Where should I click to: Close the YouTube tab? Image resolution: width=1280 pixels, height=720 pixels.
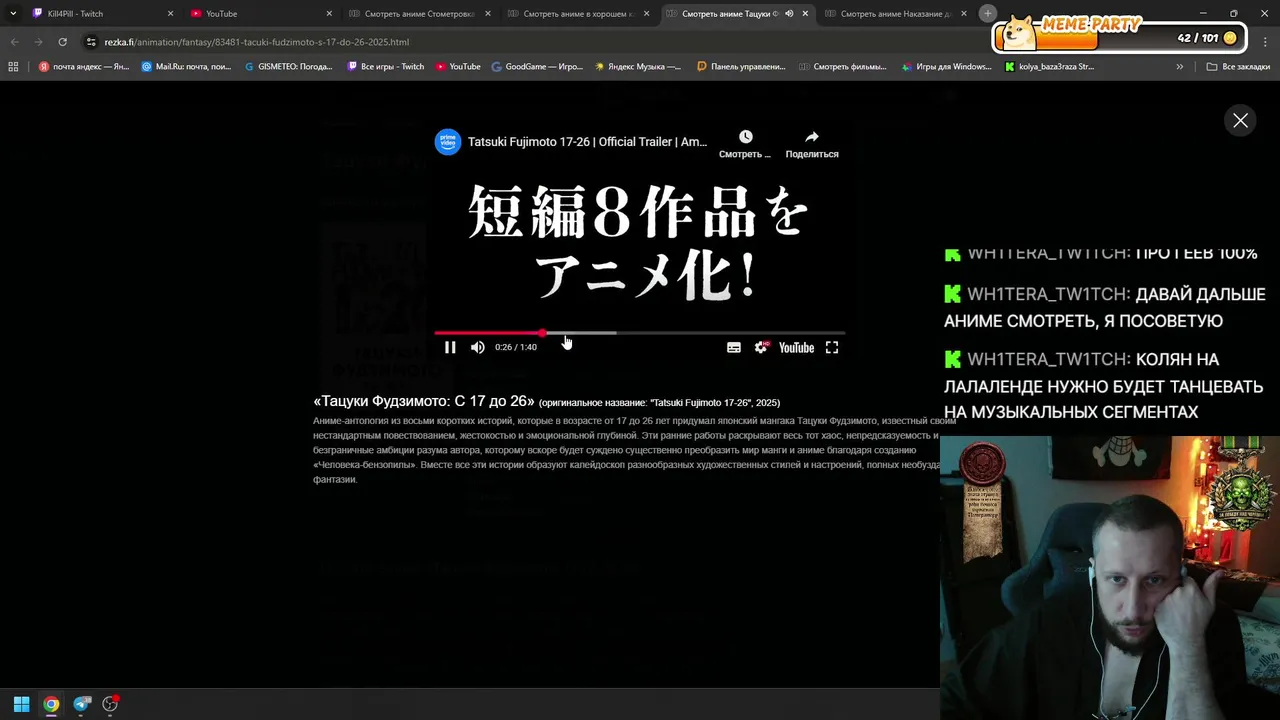tap(329, 14)
